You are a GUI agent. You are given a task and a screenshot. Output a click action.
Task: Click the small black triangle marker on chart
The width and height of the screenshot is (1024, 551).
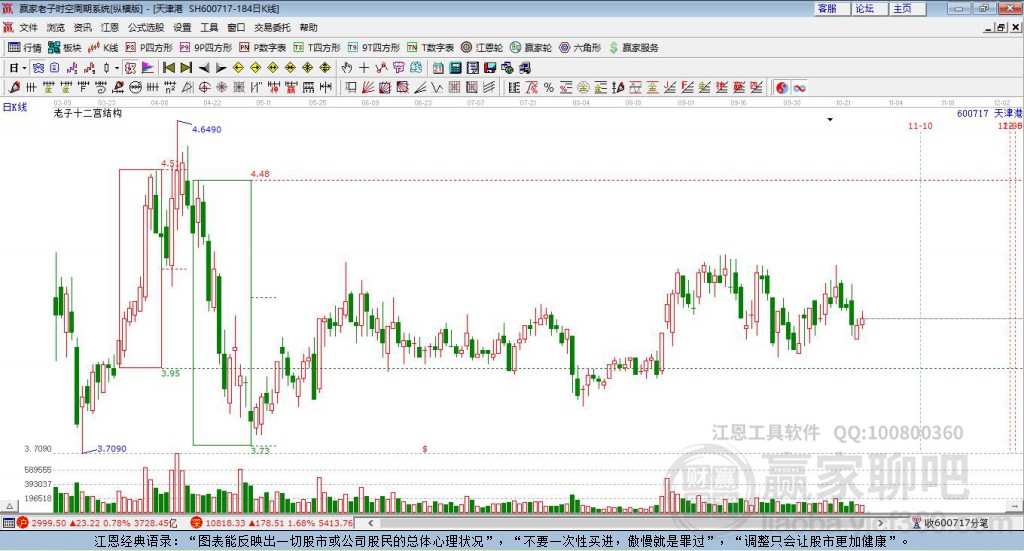click(x=830, y=119)
